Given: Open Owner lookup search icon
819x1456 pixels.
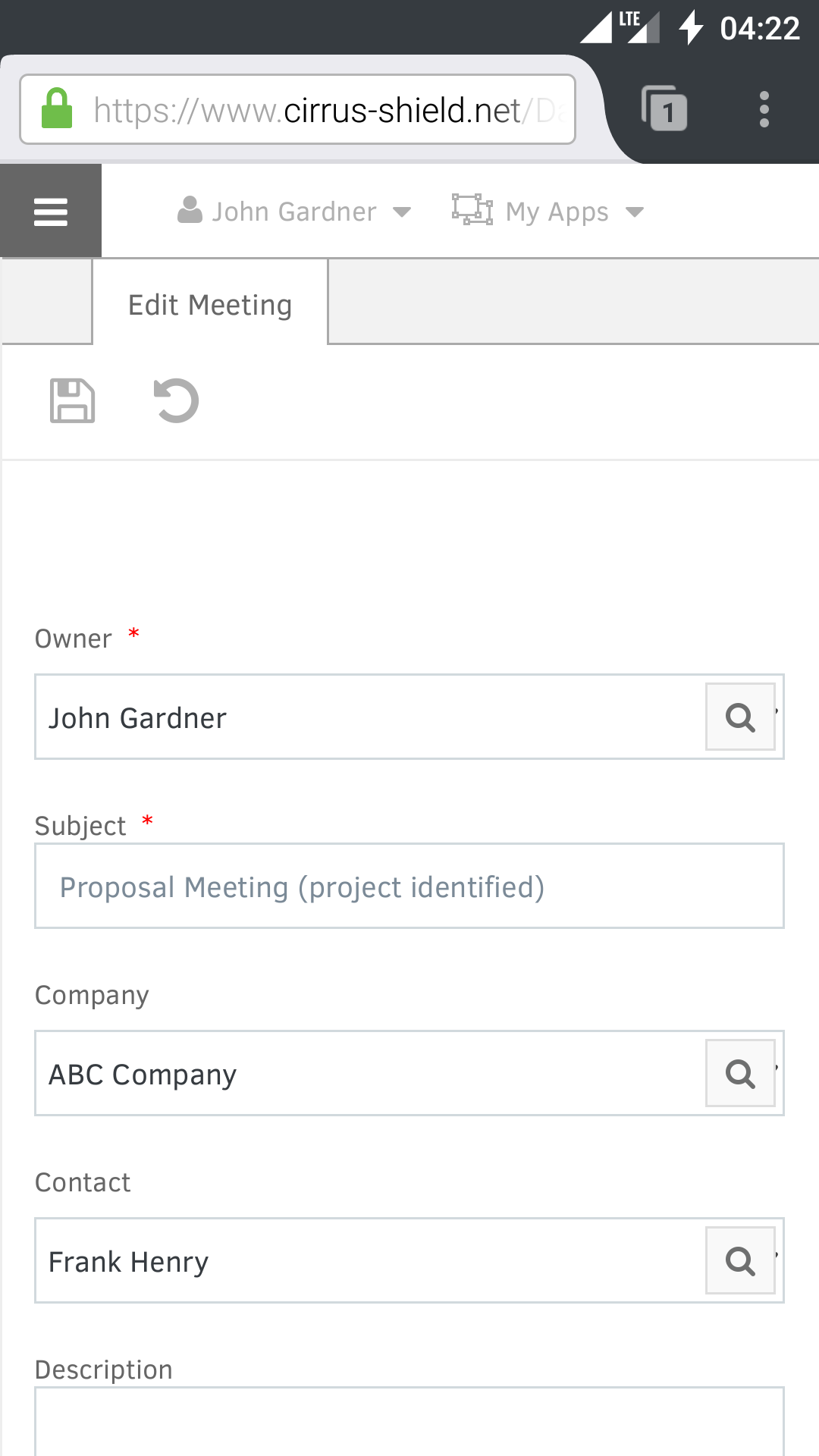Looking at the screenshot, I should [x=740, y=717].
